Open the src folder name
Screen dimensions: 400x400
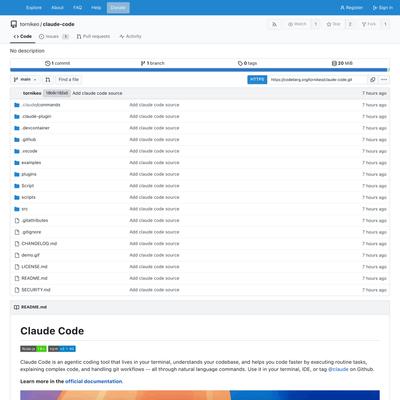coord(25,209)
